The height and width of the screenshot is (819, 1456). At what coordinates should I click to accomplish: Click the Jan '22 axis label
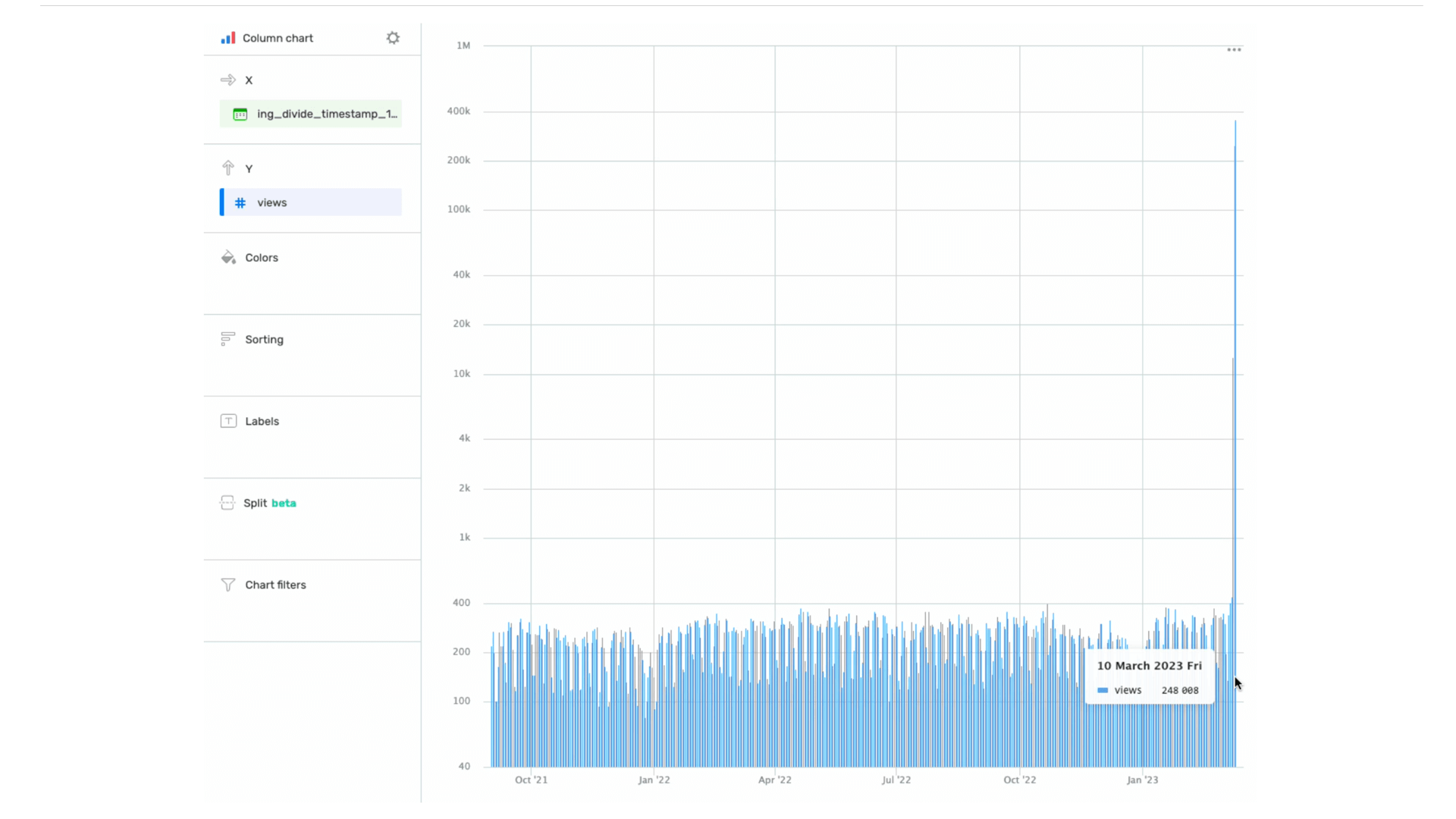[654, 780]
